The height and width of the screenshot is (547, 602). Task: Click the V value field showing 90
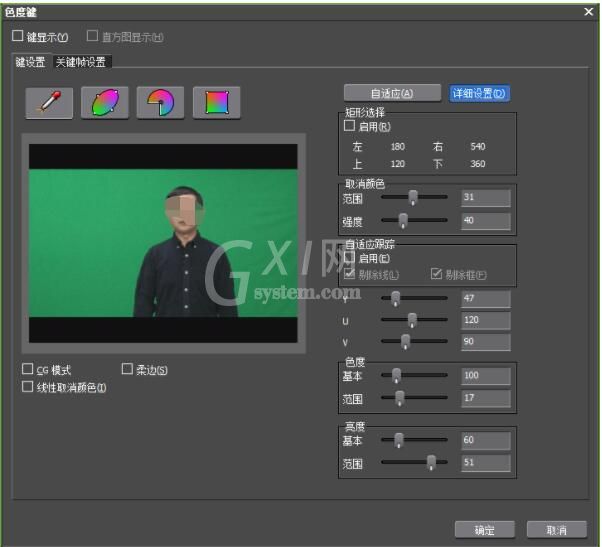pos(486,342)
